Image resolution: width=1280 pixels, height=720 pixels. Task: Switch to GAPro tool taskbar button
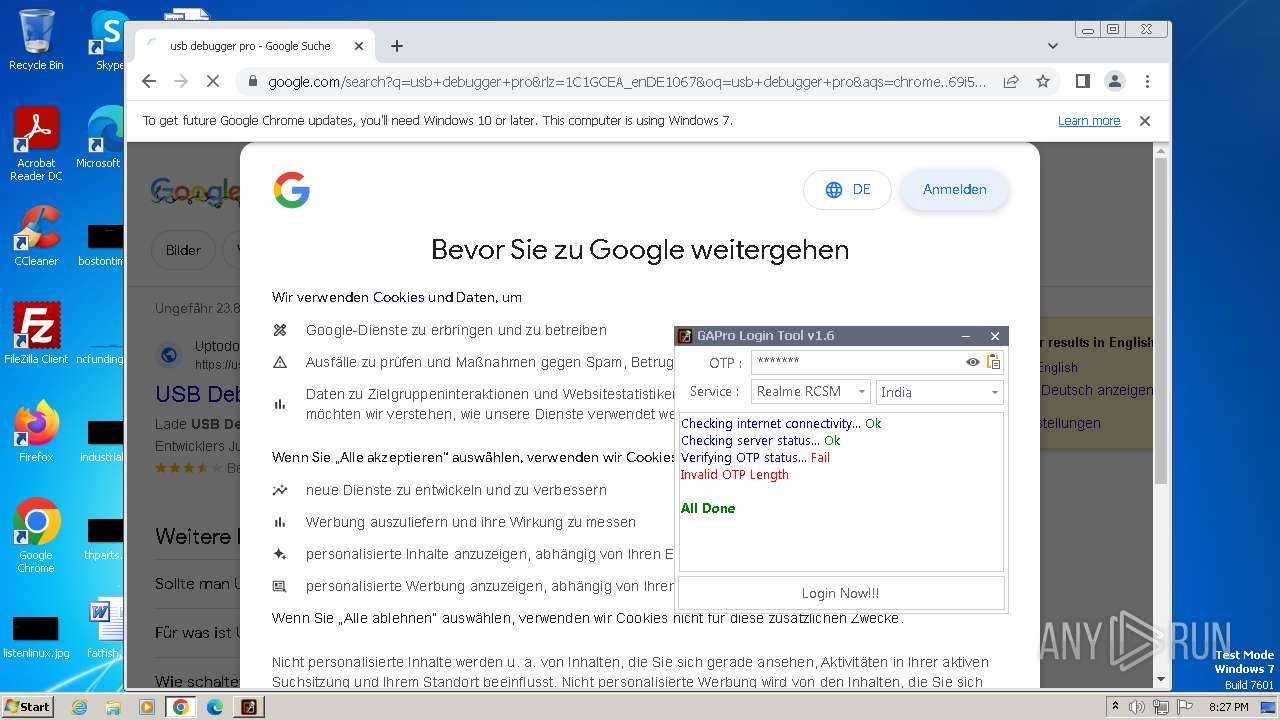pos(249,707)
